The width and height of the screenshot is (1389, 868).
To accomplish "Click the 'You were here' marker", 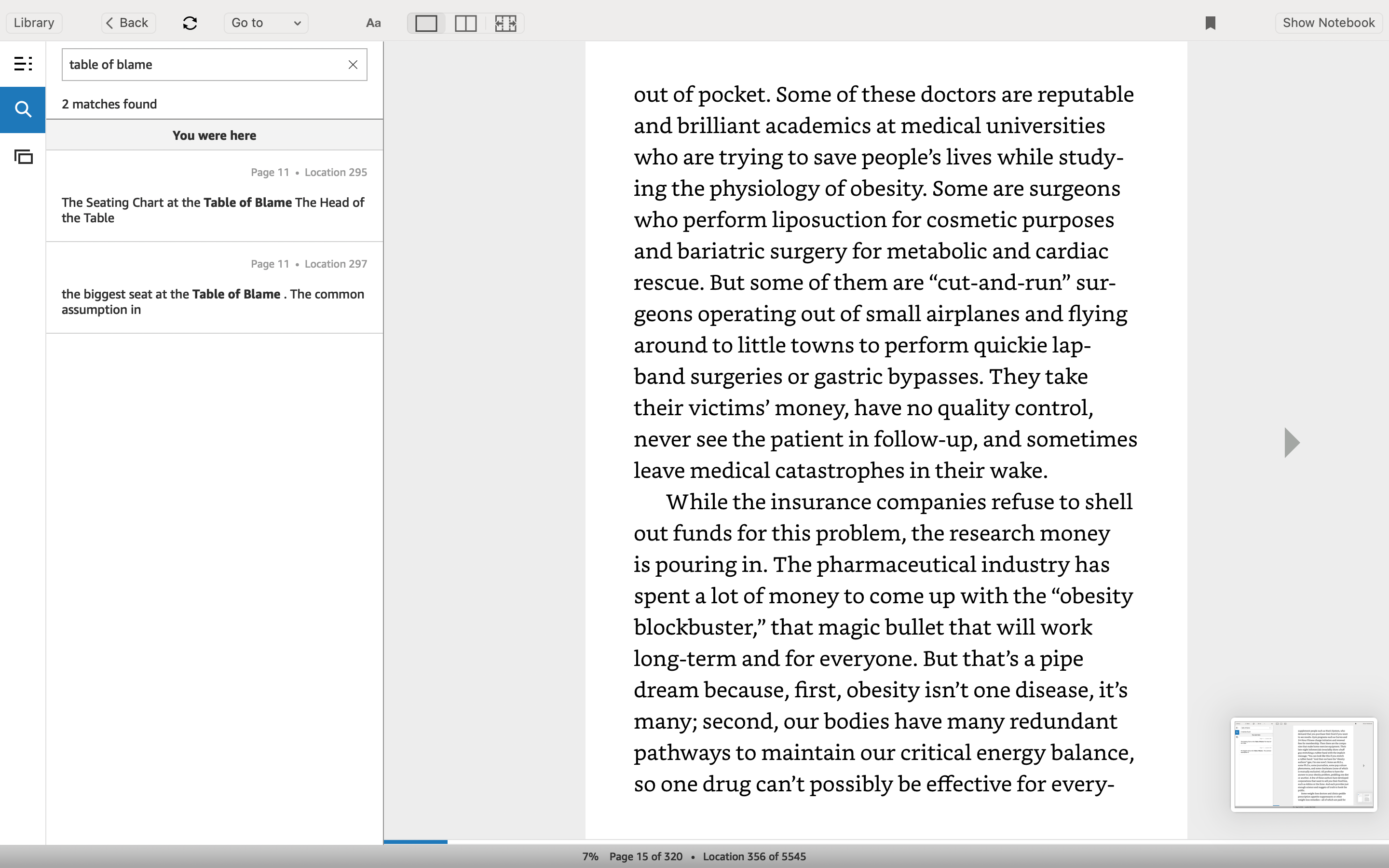I will point(215,136).
